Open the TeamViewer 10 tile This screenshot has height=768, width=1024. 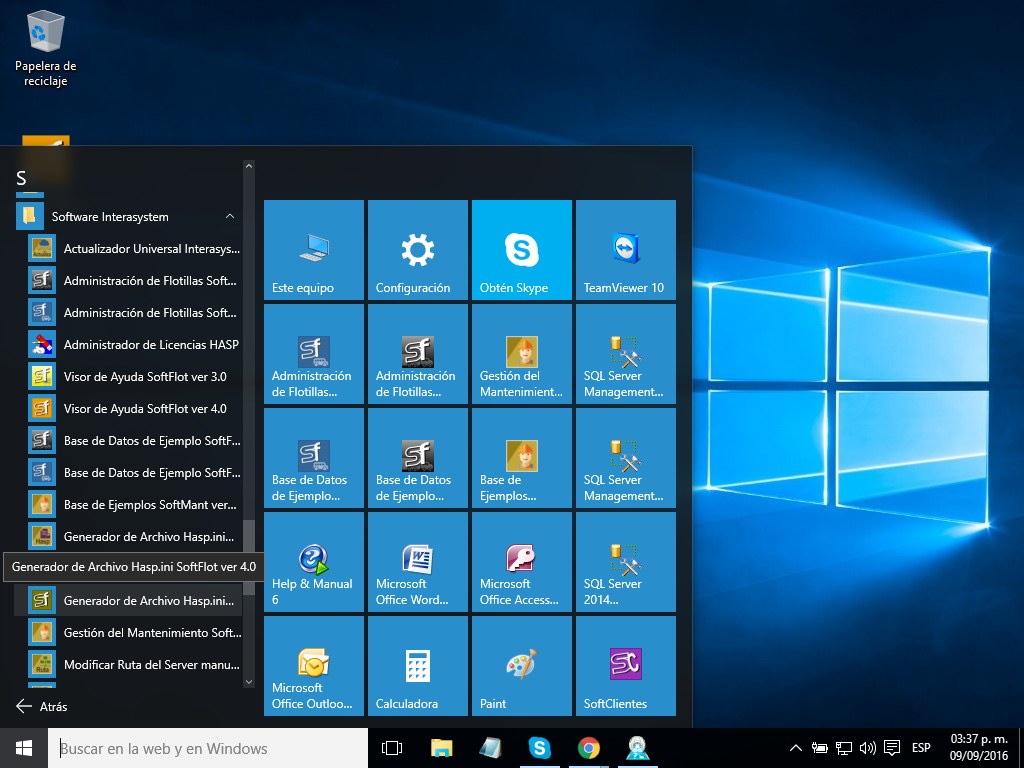click(625, 250)
